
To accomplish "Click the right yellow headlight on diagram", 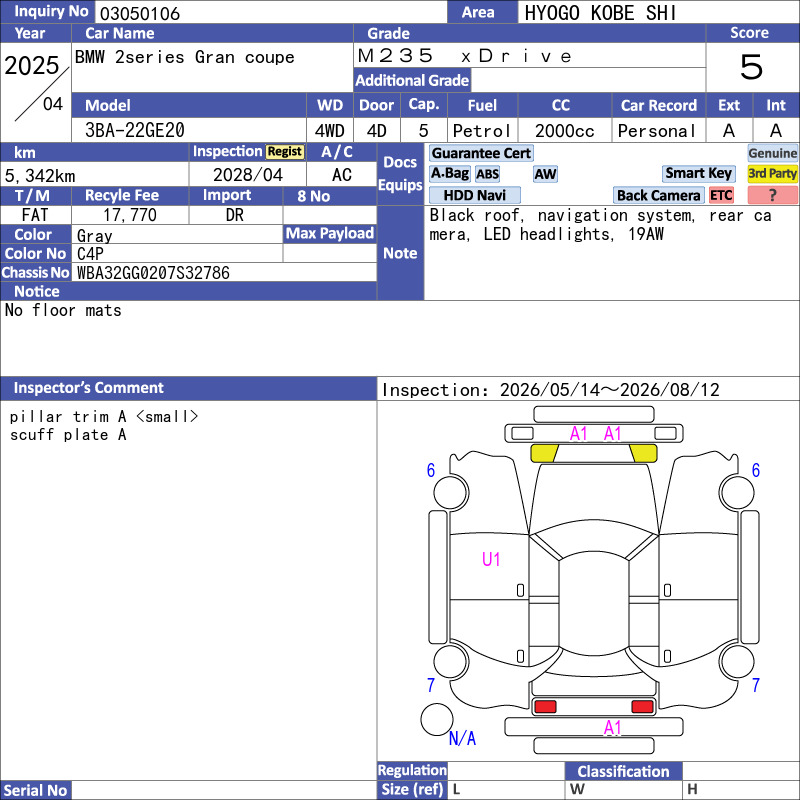I will point(643,453).
